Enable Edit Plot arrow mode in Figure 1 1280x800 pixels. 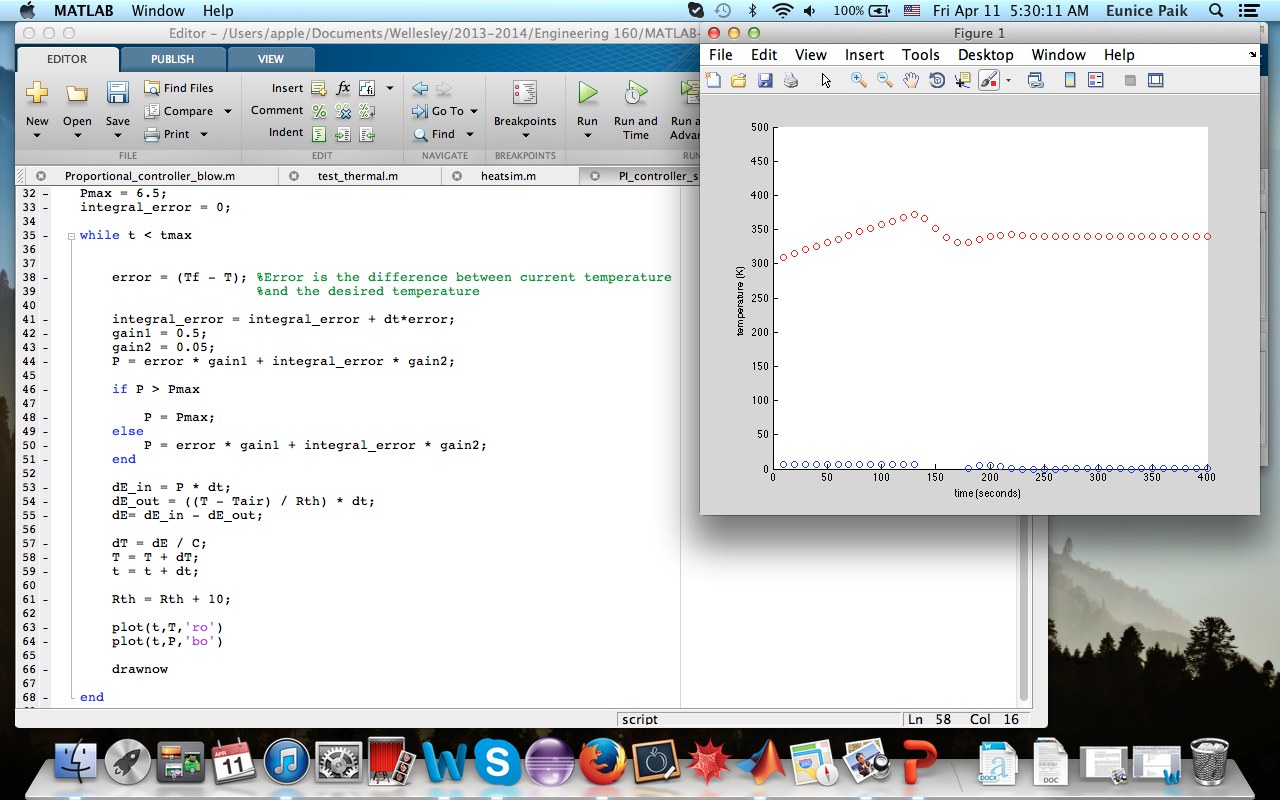[826, 79]
